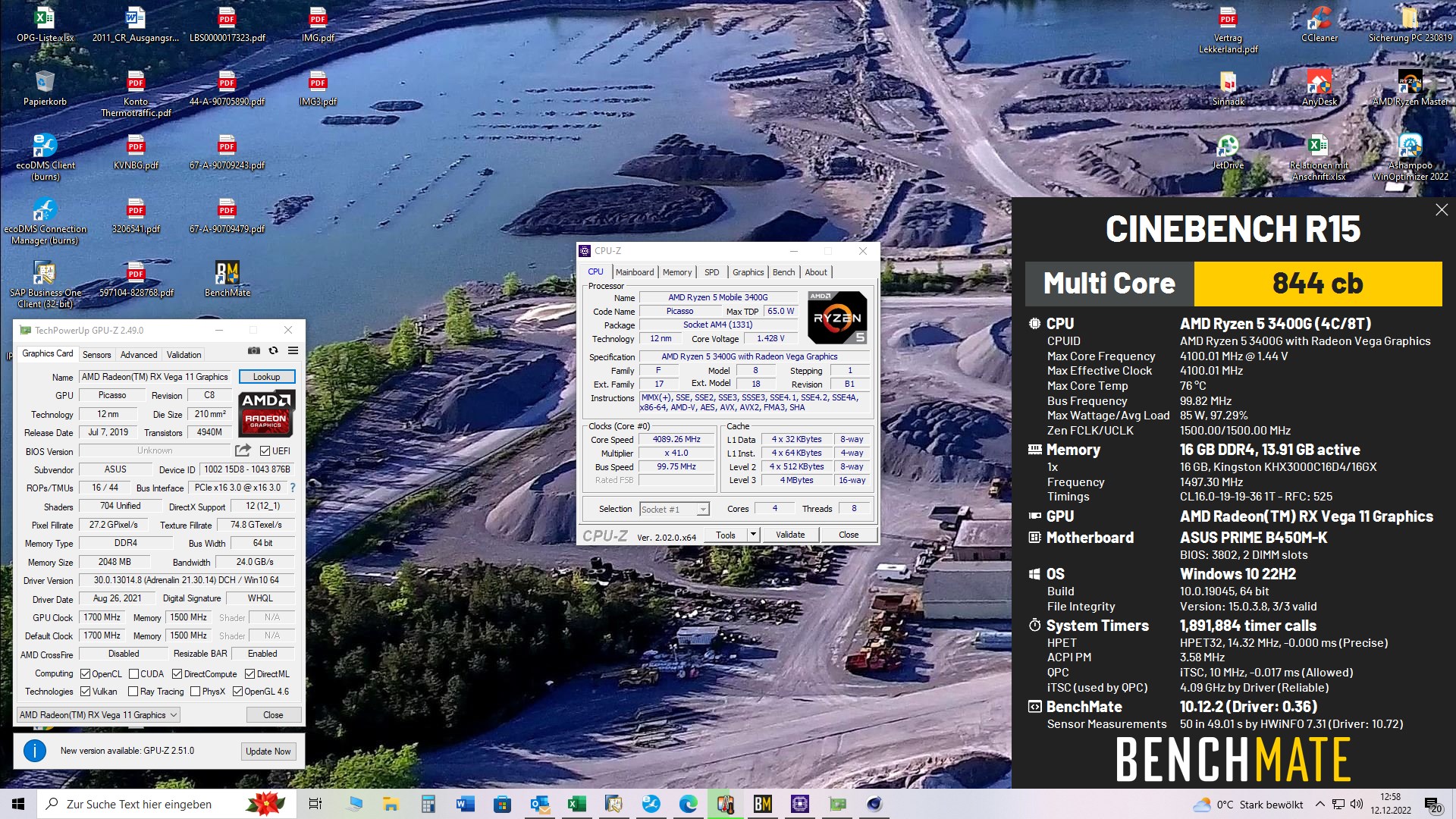Toggle OpenGL 4.6 checkbox
This screenshot has height=819, width=1456.
237,691
